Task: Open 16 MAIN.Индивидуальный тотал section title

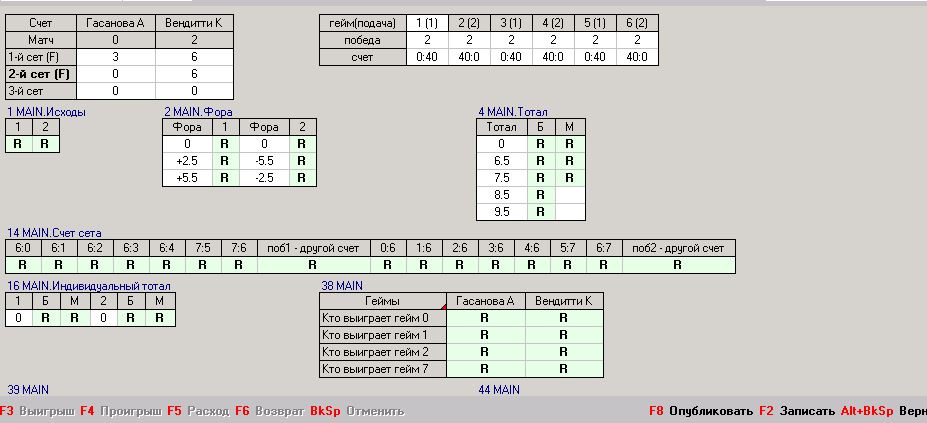Action: pyautogui.click(x=89, y=286)
